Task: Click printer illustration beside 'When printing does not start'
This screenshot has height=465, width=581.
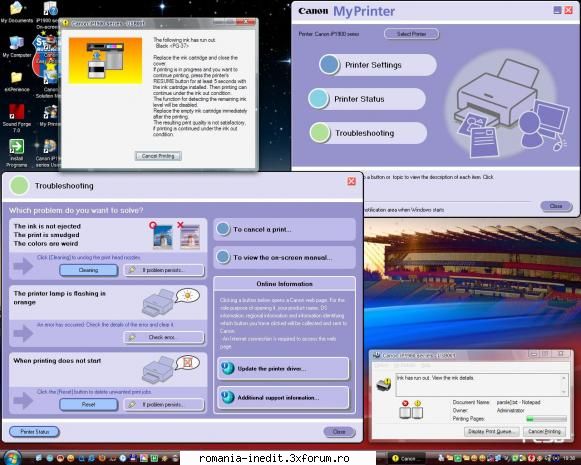Action: tap(170, 369)
